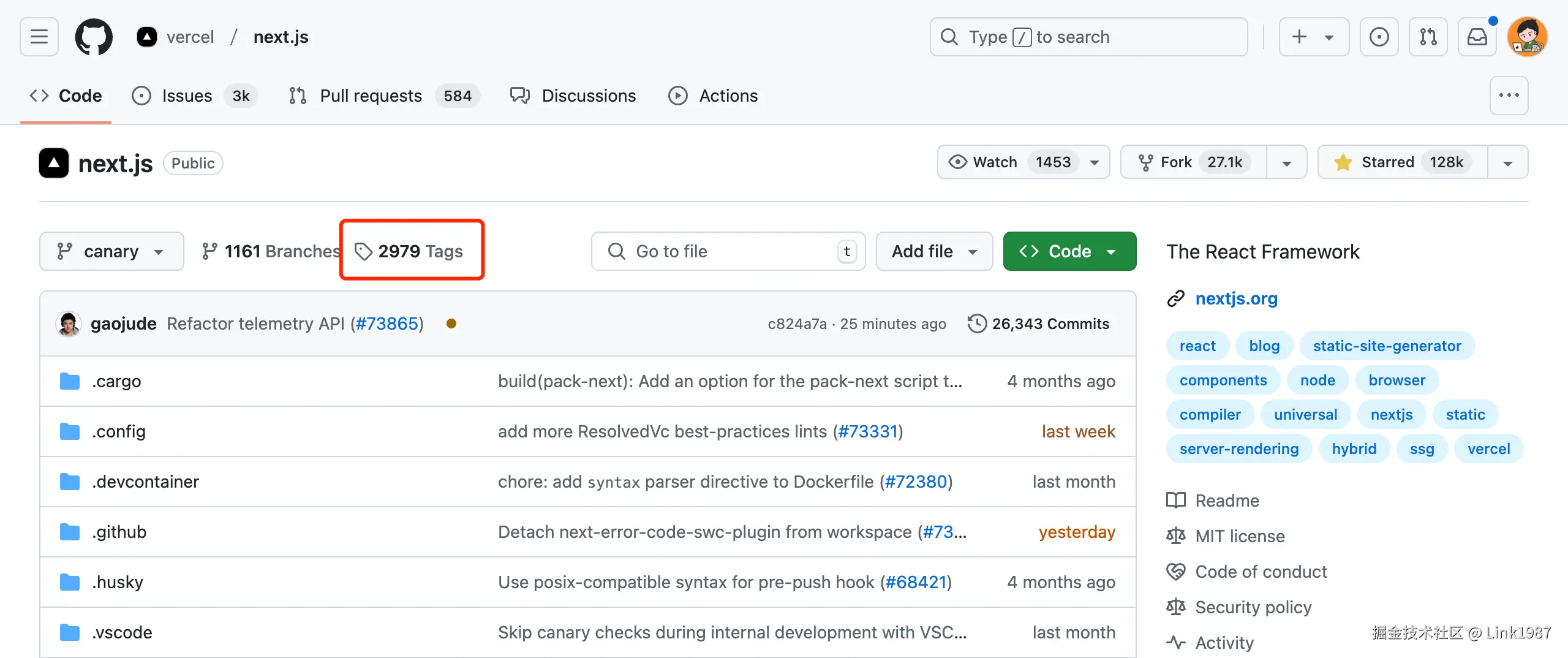View the 1161 Branches list
The width and height of the screenshot is (1568, 658).
click(x=271, y=251)
